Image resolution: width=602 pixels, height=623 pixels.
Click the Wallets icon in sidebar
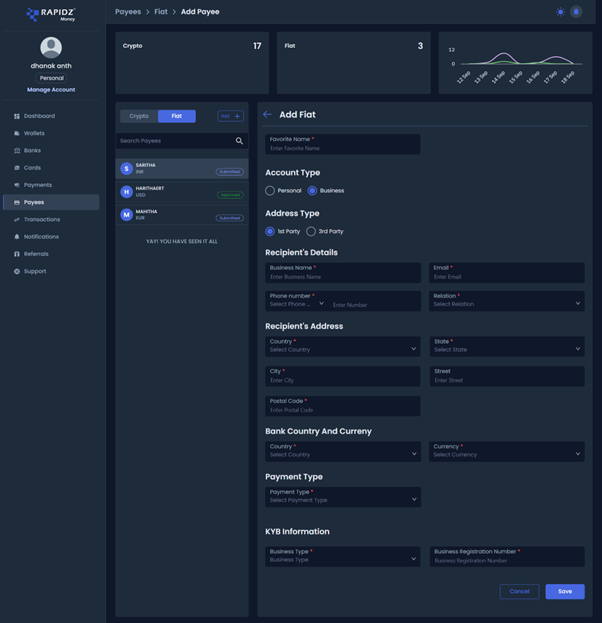17,133
